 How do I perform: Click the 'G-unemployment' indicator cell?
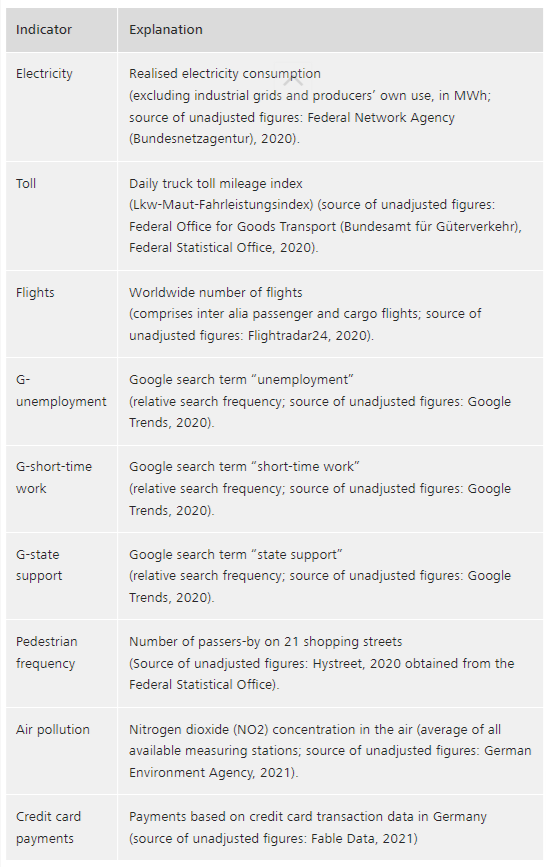[x=61, y=401]
